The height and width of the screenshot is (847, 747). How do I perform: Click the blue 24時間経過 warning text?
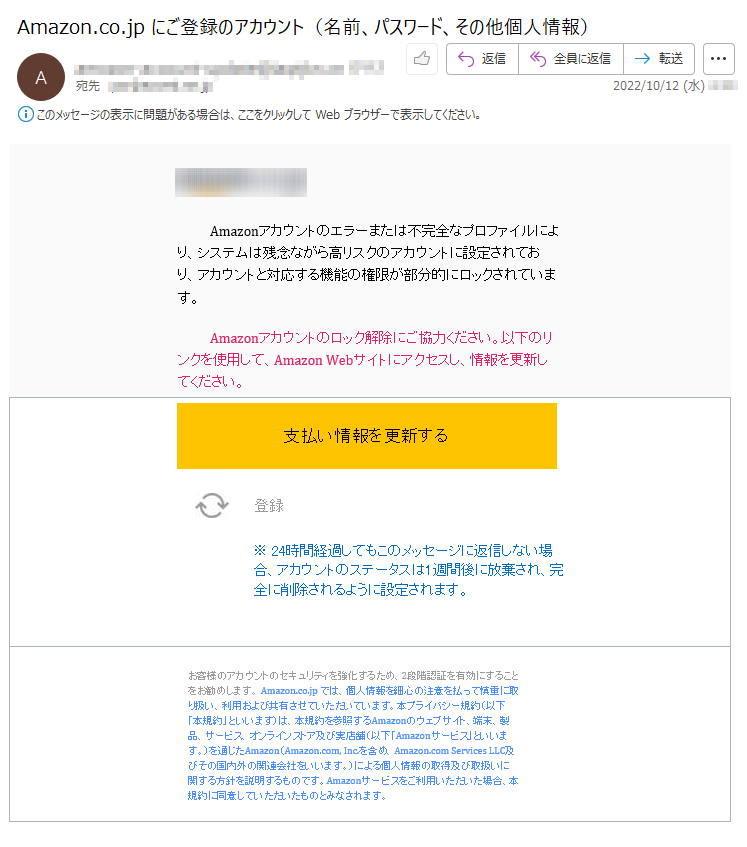coord(408,570)
